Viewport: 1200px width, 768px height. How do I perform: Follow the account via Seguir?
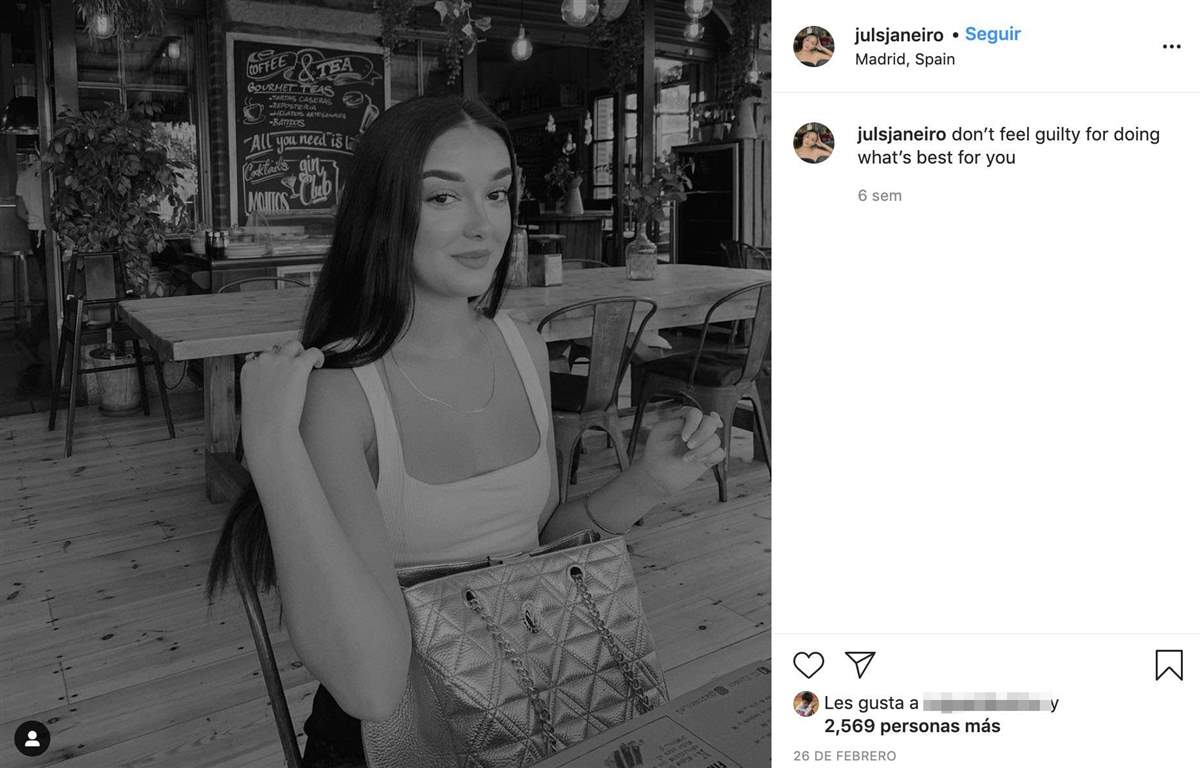pos(992,34)
